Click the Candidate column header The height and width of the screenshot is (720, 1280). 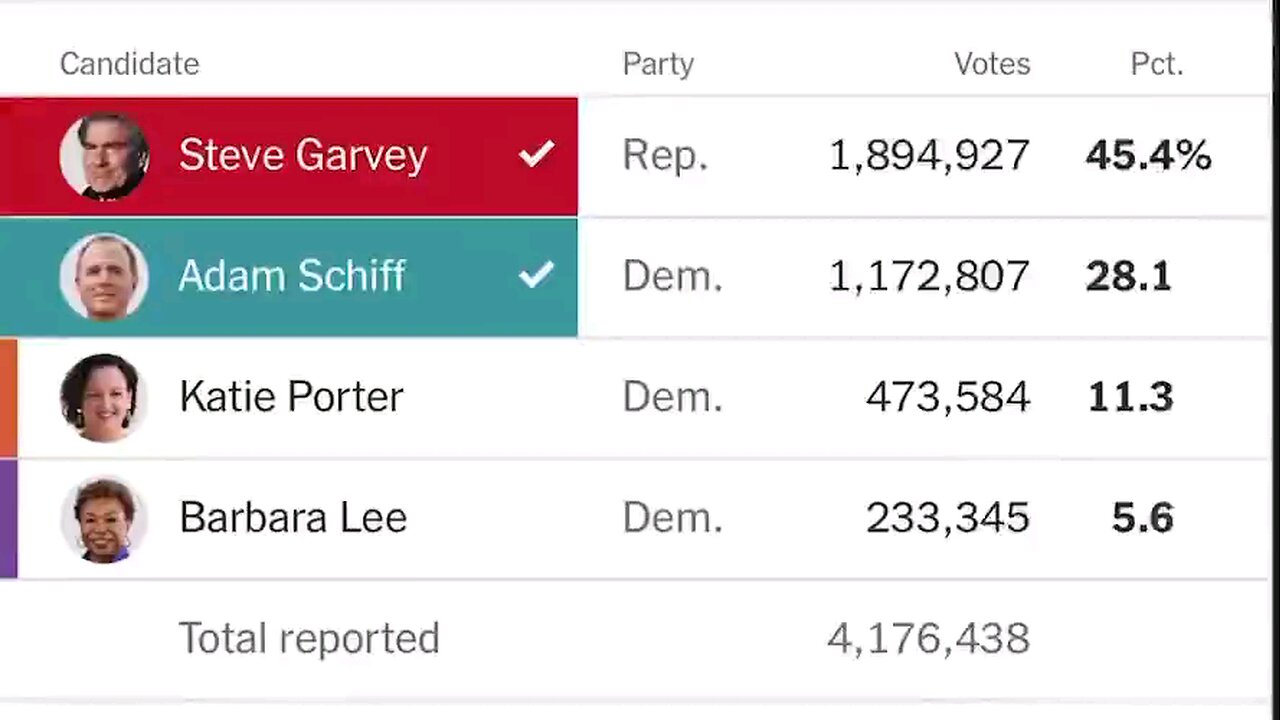click(130, 64)
